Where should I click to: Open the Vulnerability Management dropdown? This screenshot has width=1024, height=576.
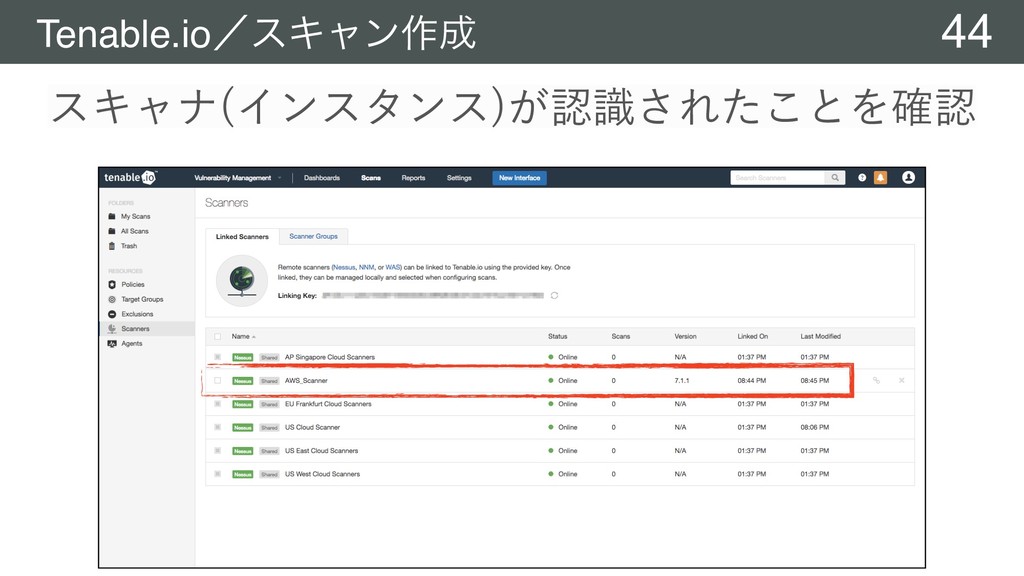(238, 178)
